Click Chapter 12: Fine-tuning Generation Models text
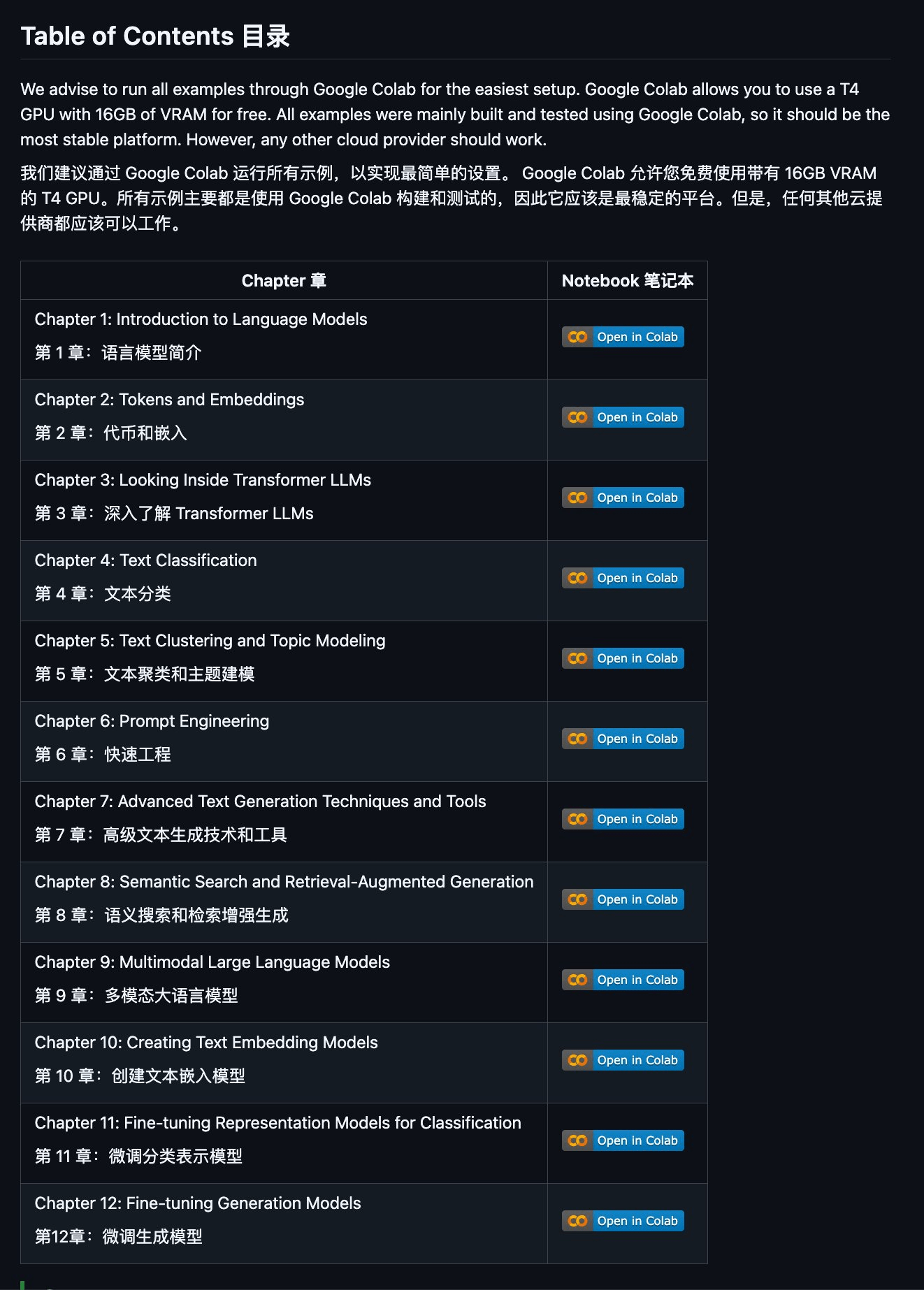The width and height of the screenshot is (924, 1290). (x=198, y=1203)
